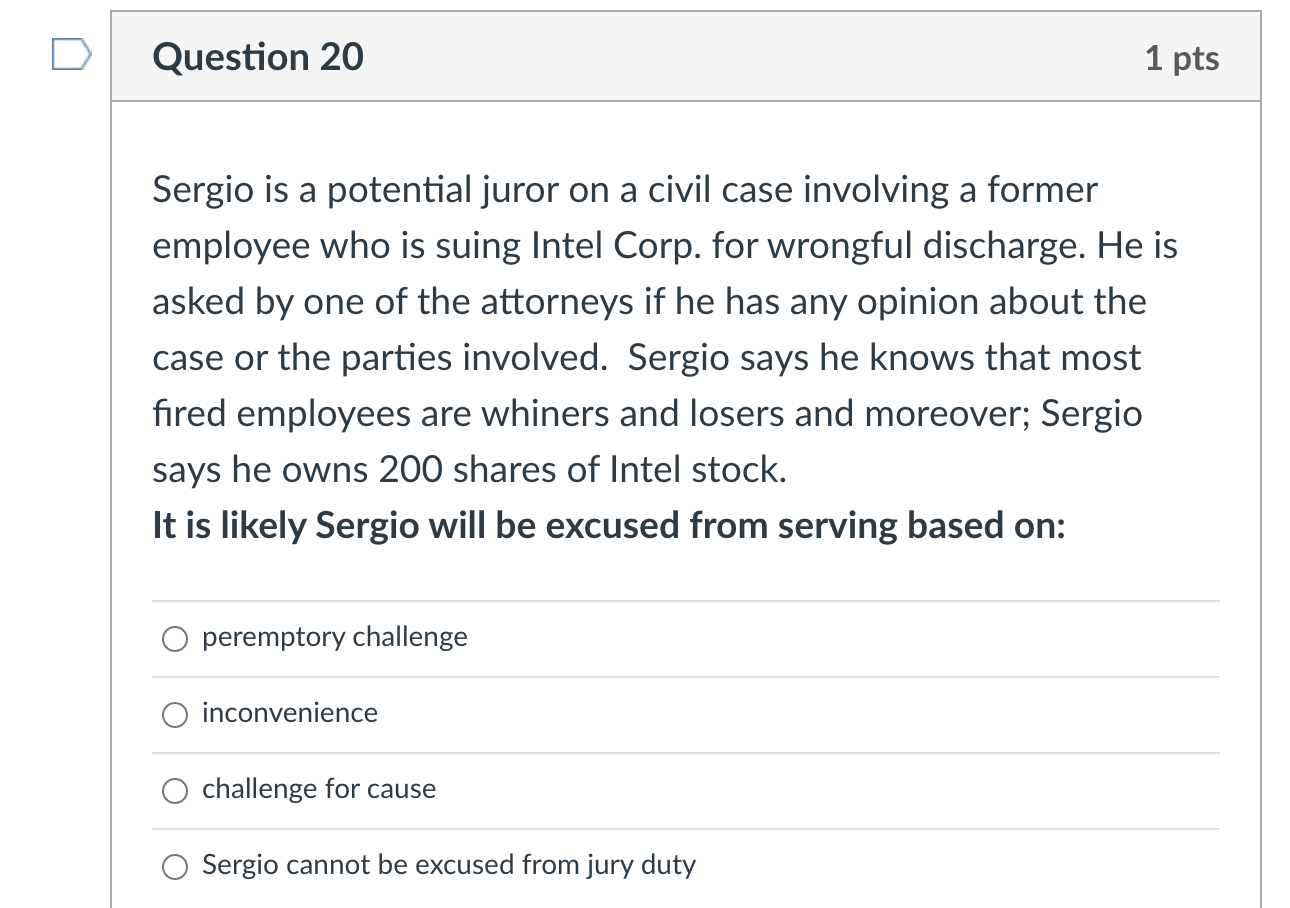Click the '1 pts' point value label

pyautogui.click(x=1184, y=58)
